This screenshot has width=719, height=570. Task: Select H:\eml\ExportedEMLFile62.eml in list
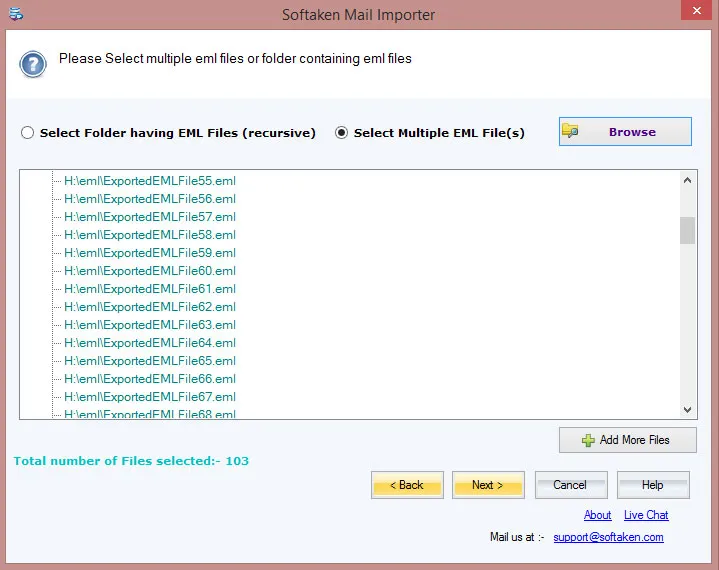coord(150,306)
